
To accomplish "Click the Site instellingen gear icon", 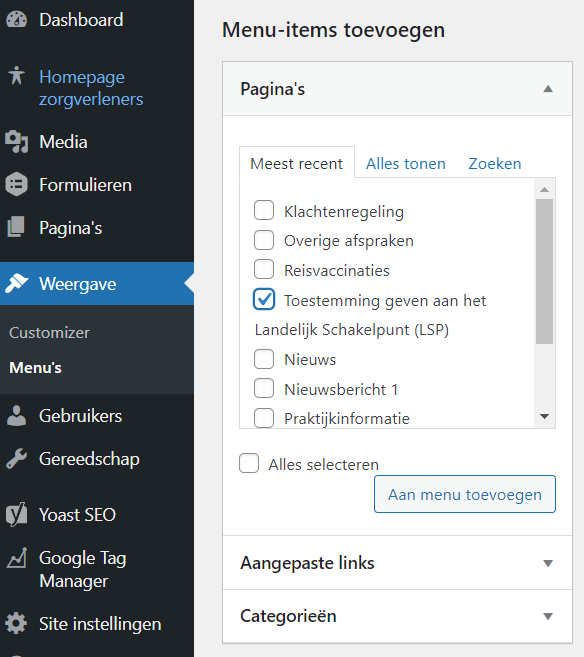I will point(16,623).
